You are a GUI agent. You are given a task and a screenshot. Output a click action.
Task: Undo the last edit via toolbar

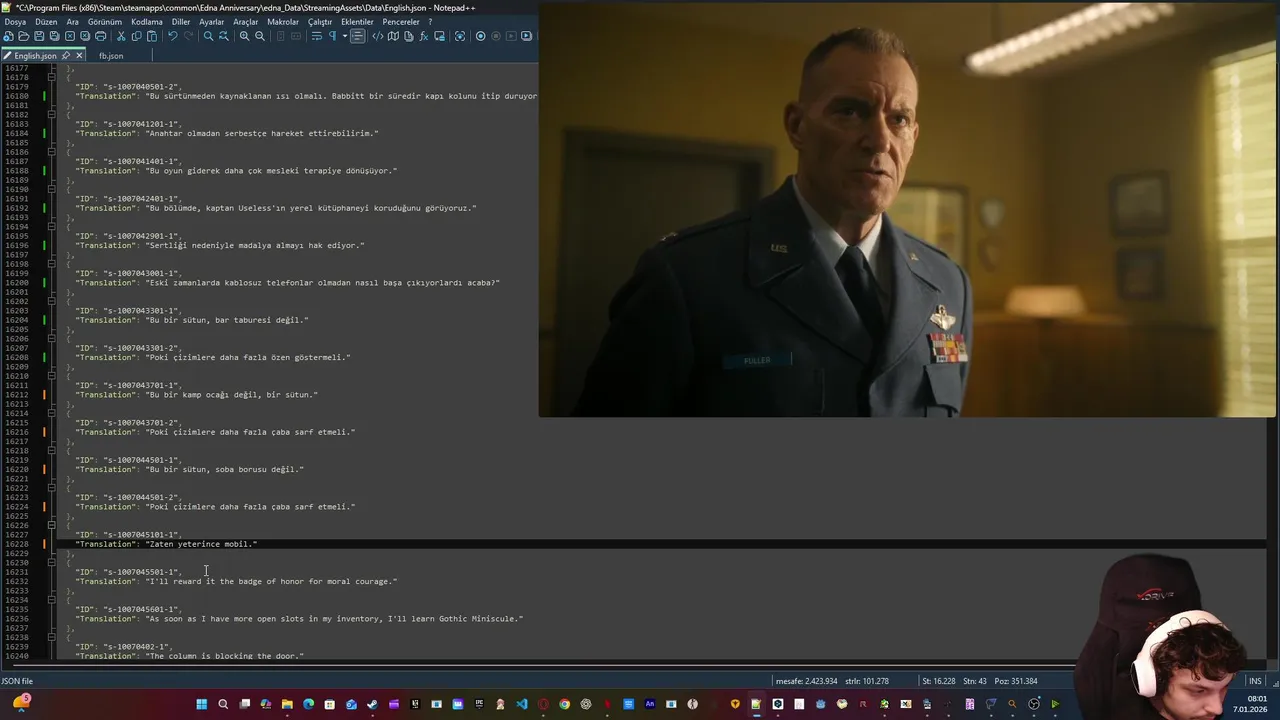(173, 36)
